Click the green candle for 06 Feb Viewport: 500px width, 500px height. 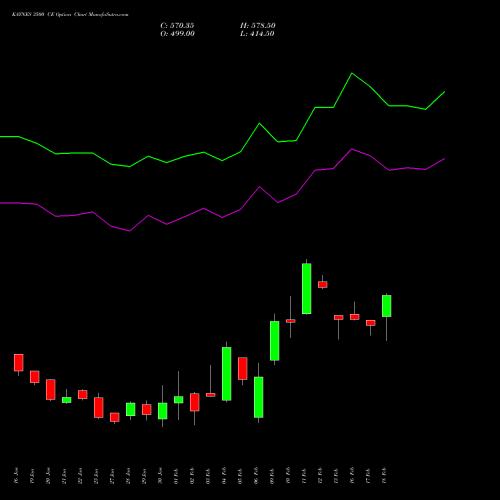pos(259,397)
